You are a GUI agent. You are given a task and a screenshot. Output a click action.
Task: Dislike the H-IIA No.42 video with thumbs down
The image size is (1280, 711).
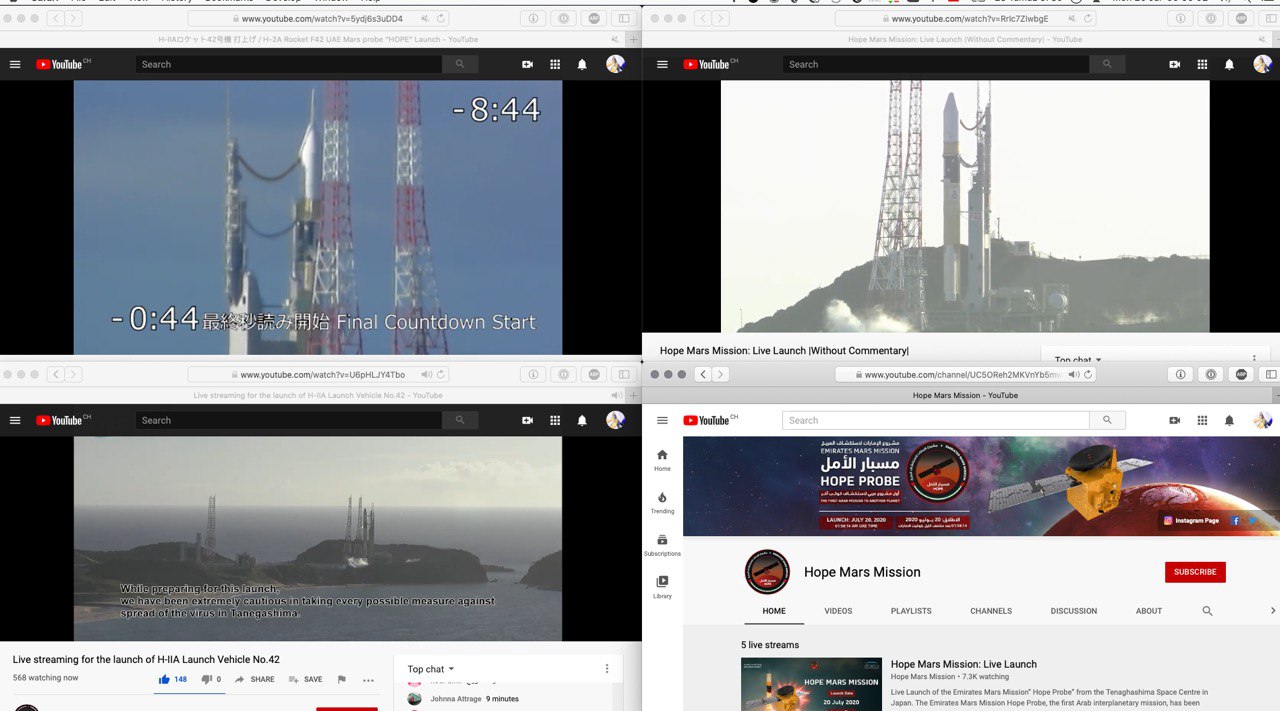(x=211, y=679)
